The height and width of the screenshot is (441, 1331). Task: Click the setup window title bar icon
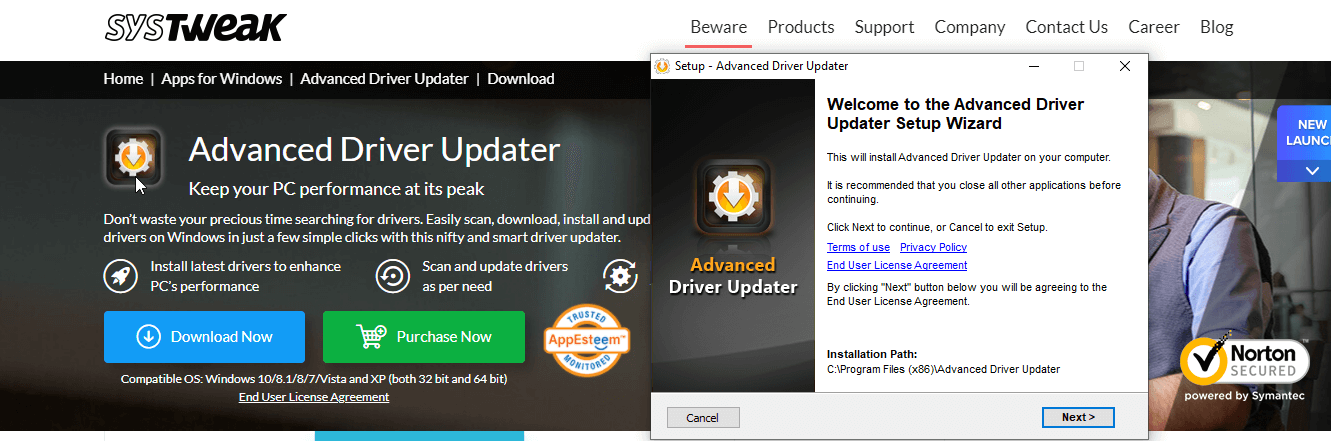tap(662, 66)
